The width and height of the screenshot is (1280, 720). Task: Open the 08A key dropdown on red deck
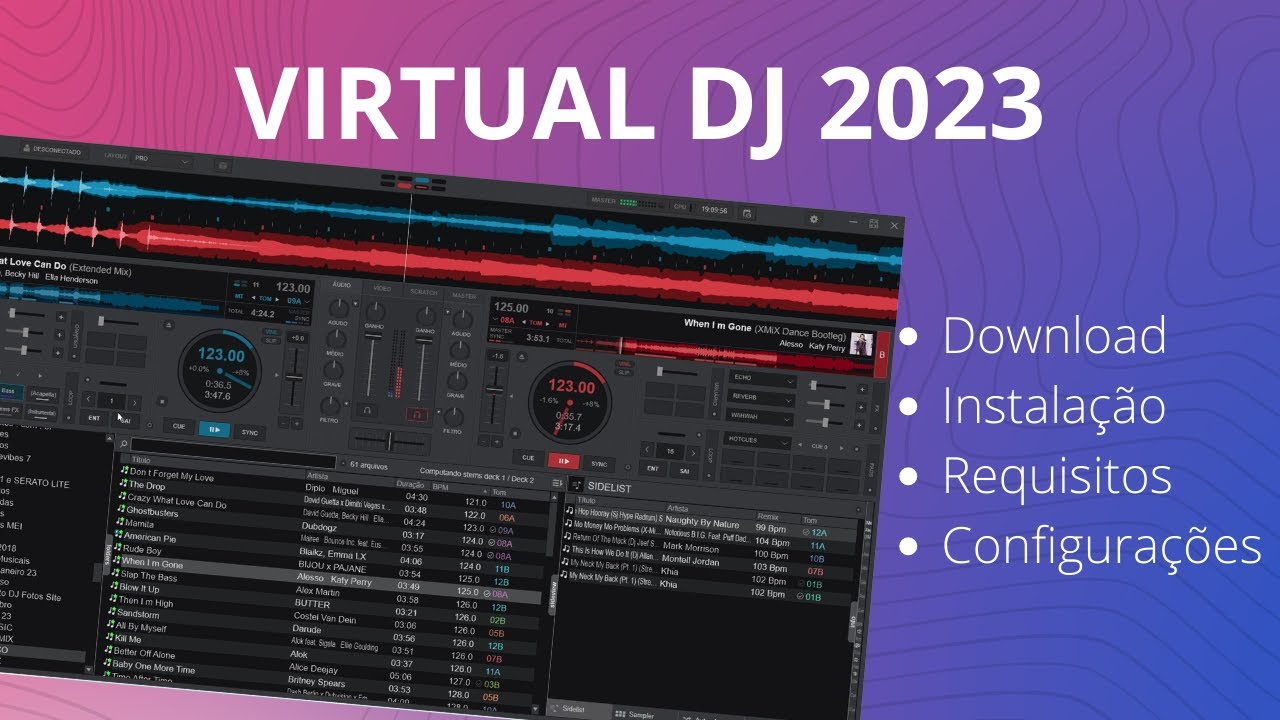[505, 320]
